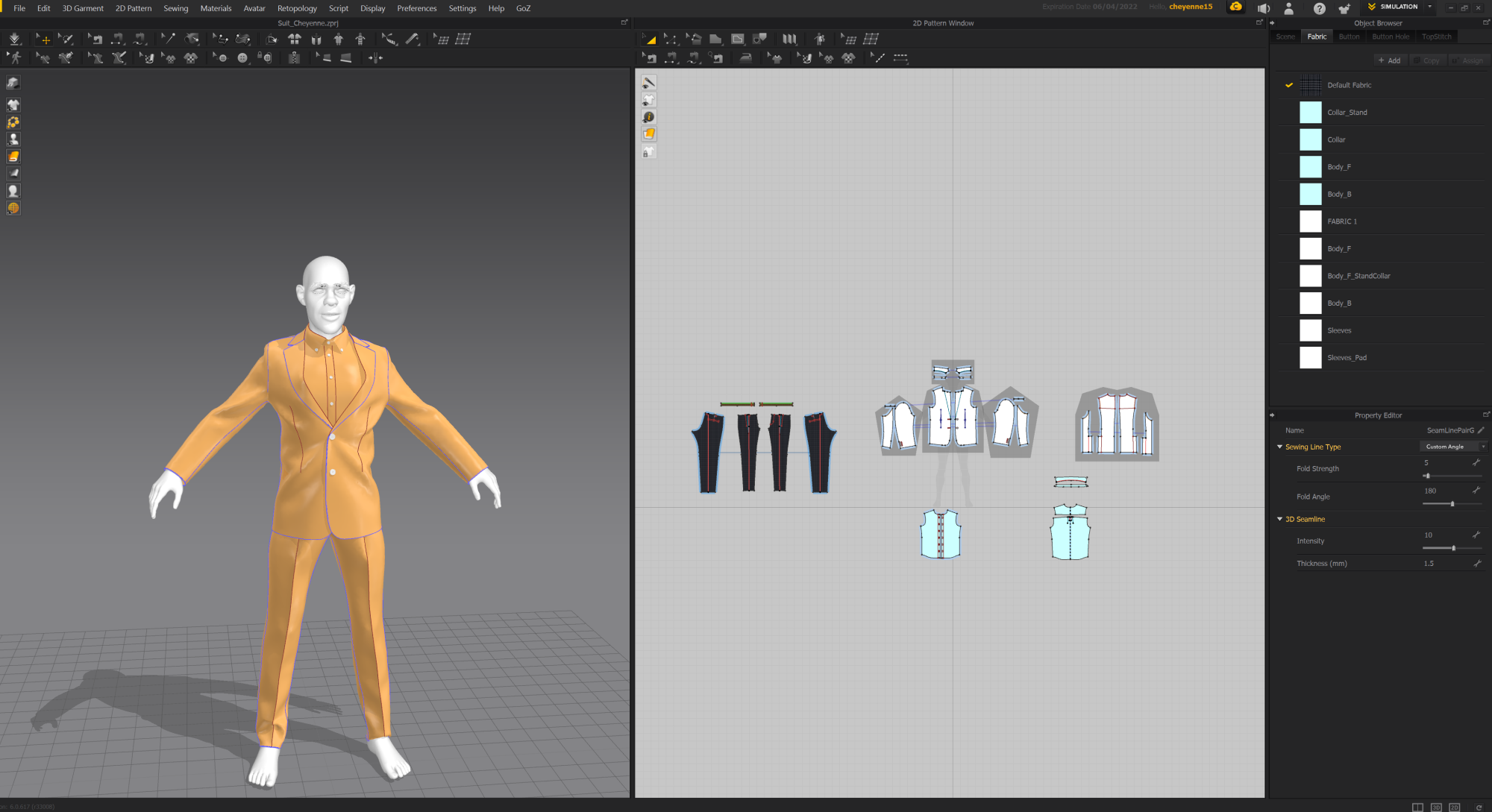
Task: Collapse the Object Browser panel arrow
Action: (x=1272, y=23)
